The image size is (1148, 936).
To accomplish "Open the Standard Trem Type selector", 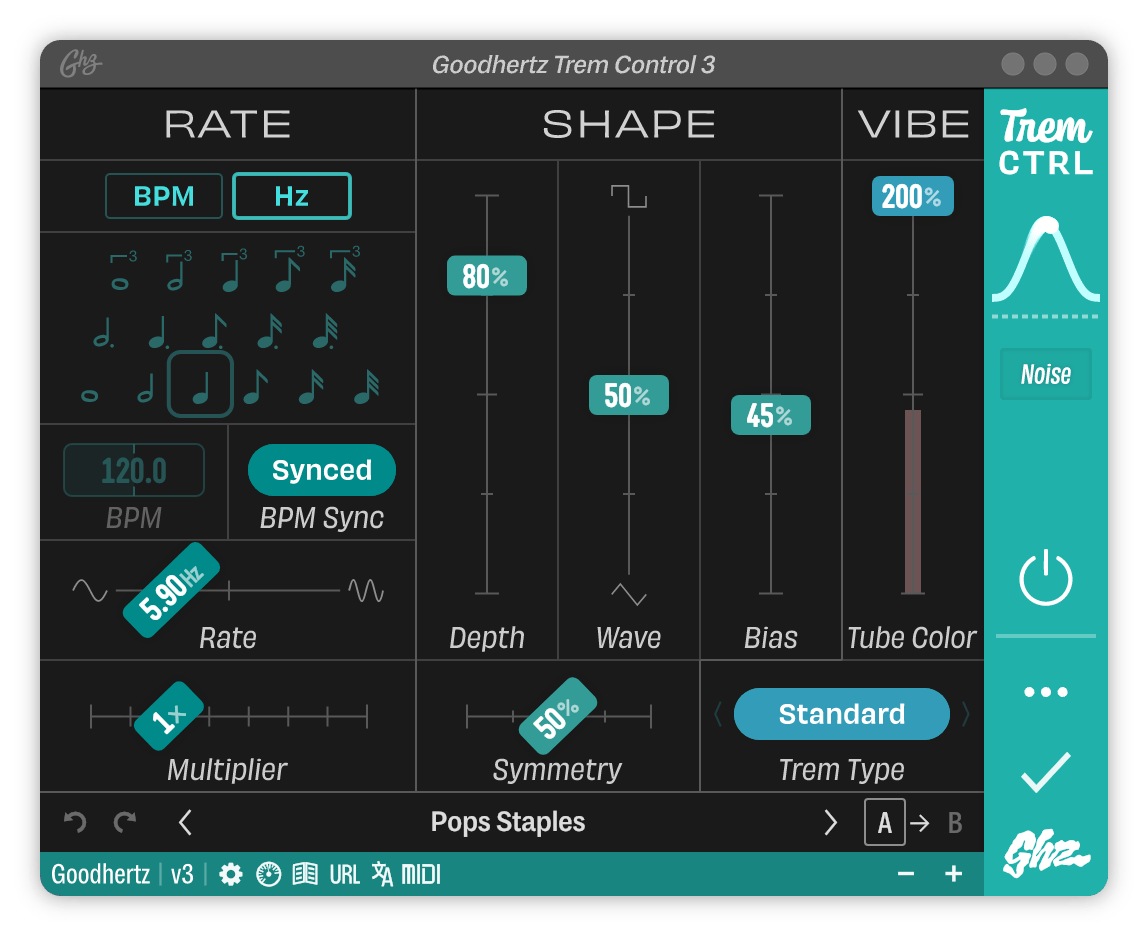I will click(x=841, y=714).
